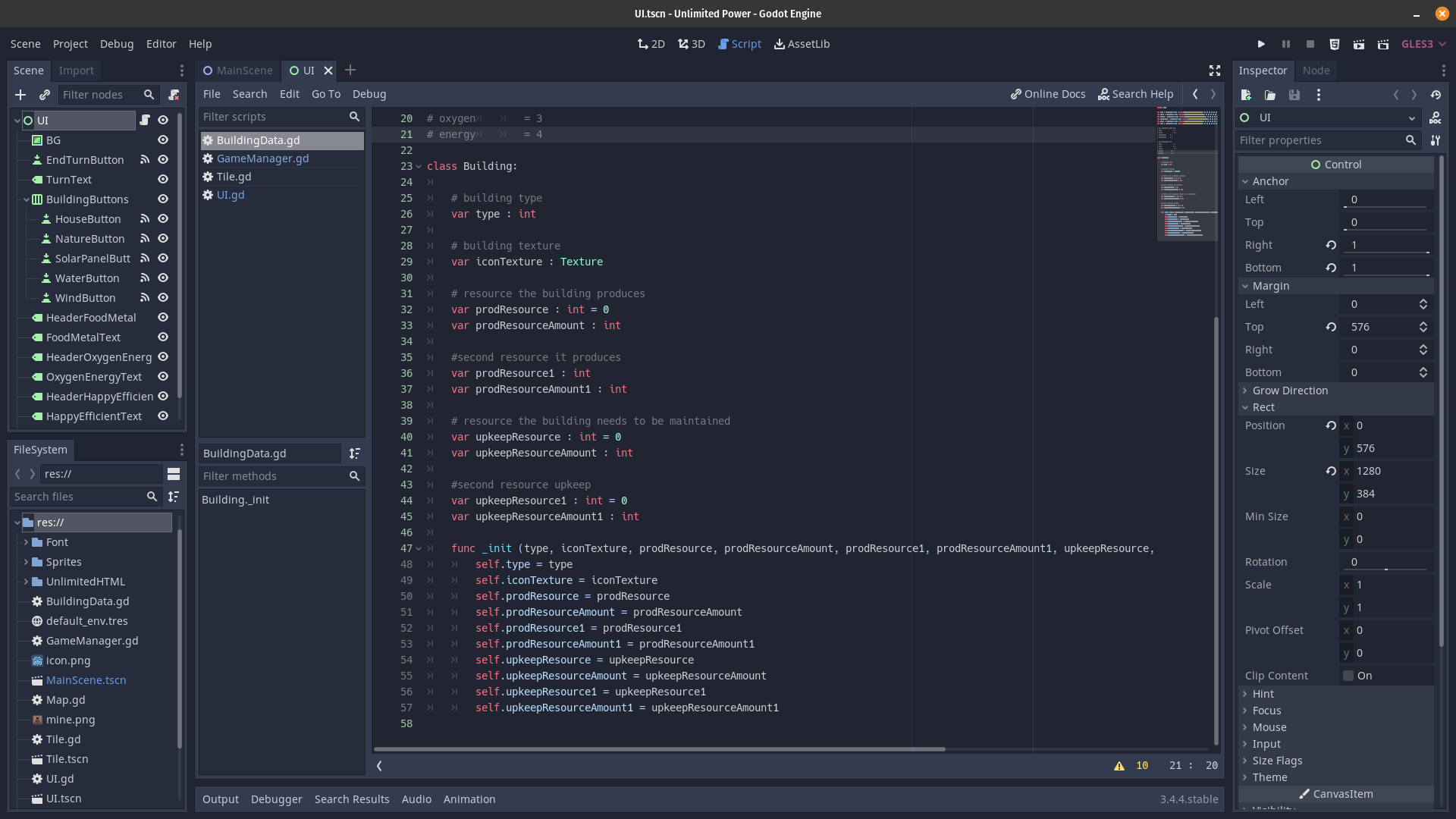Expand the Grow Direction section
This screenshot has height=819, width=1456.
(x=1244, y=391)
